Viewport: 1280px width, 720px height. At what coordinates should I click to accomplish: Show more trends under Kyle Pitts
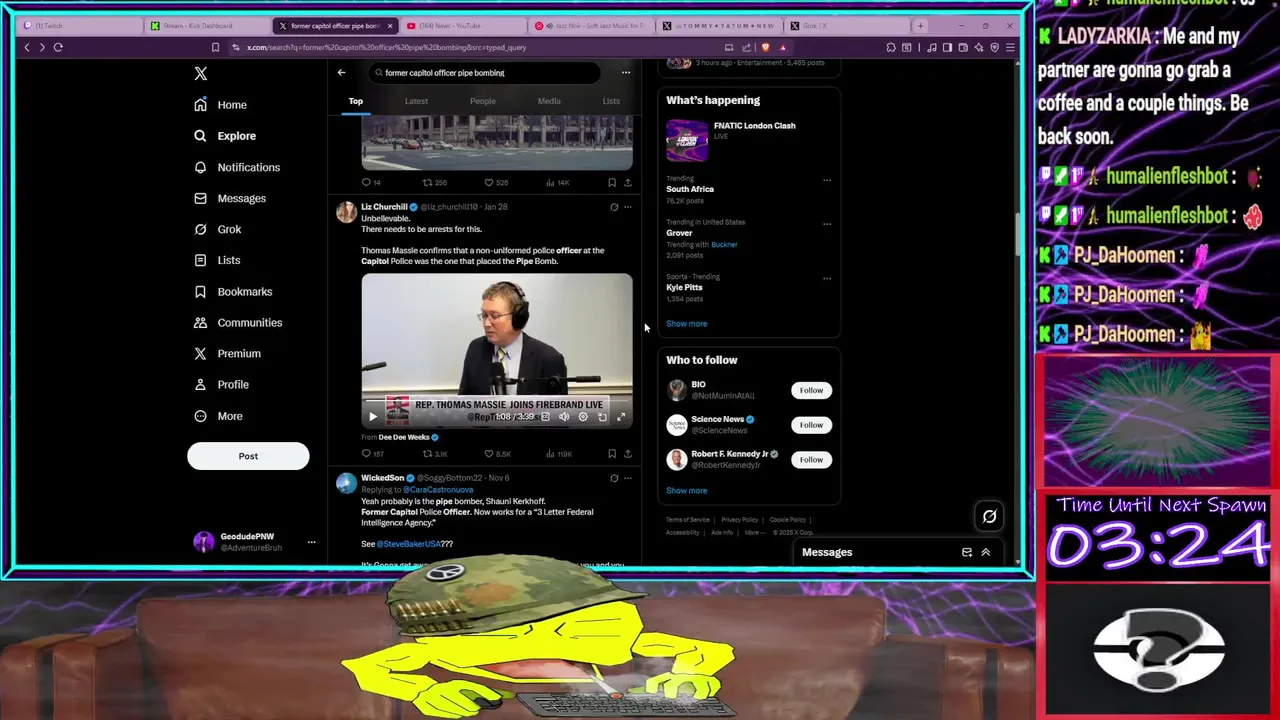[x=687, y=324]
